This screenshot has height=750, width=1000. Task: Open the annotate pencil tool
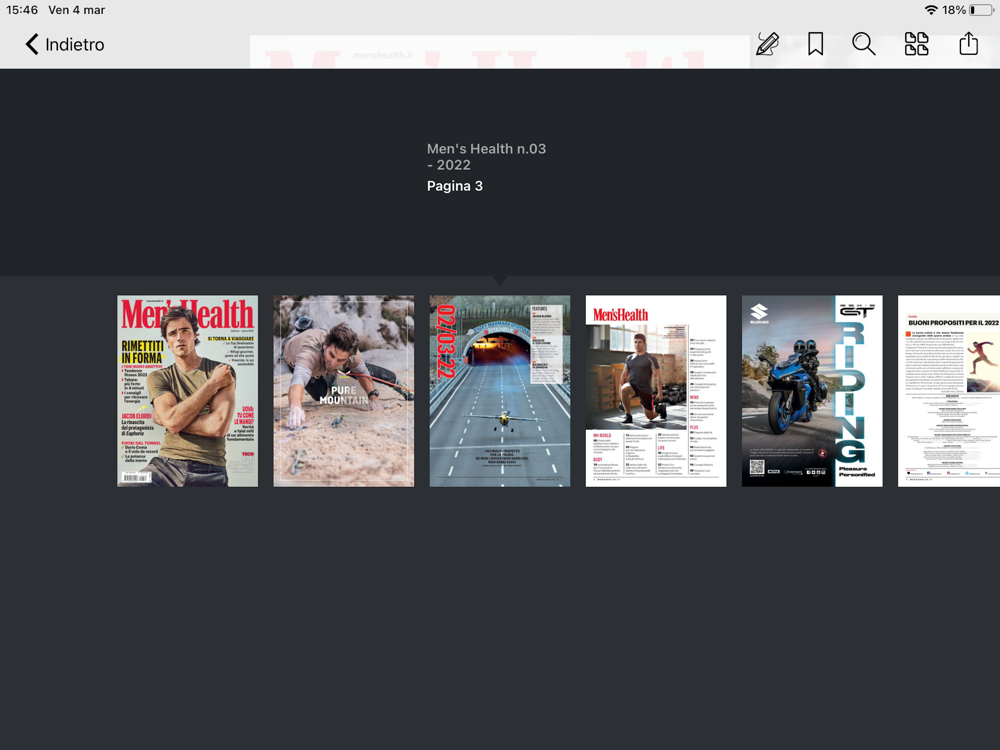[x=767, y=44]
